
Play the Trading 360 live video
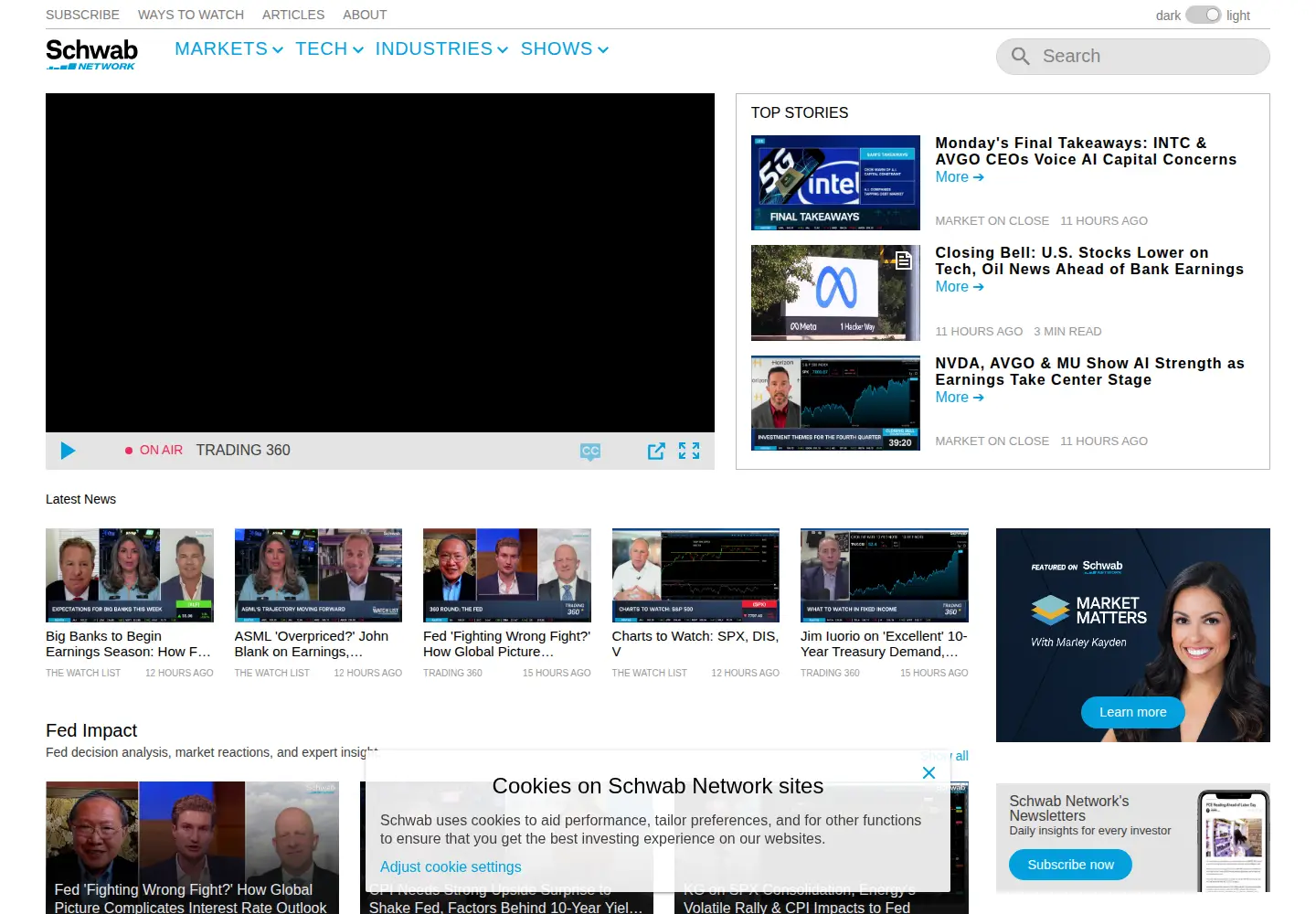(x=68, y=451)
